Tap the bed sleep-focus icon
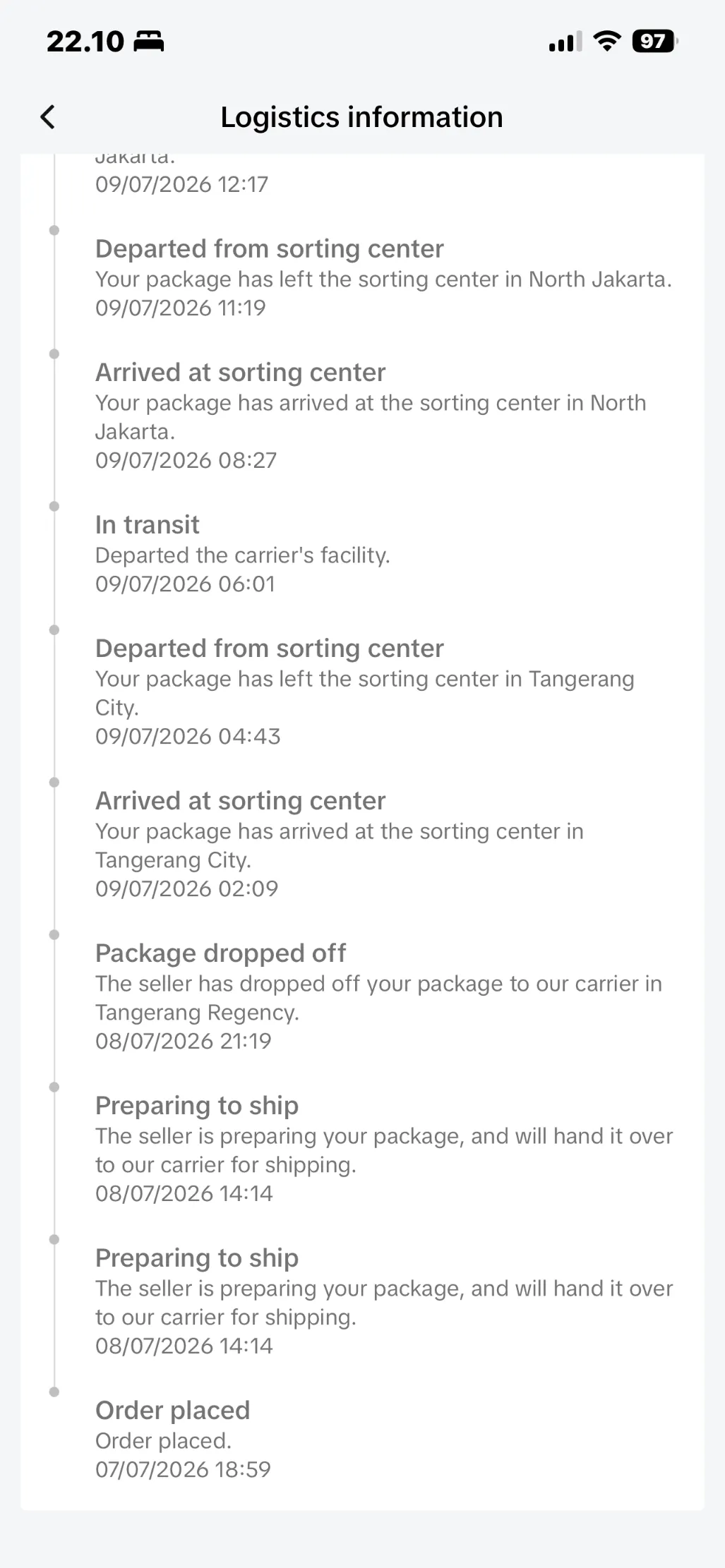 149,42
